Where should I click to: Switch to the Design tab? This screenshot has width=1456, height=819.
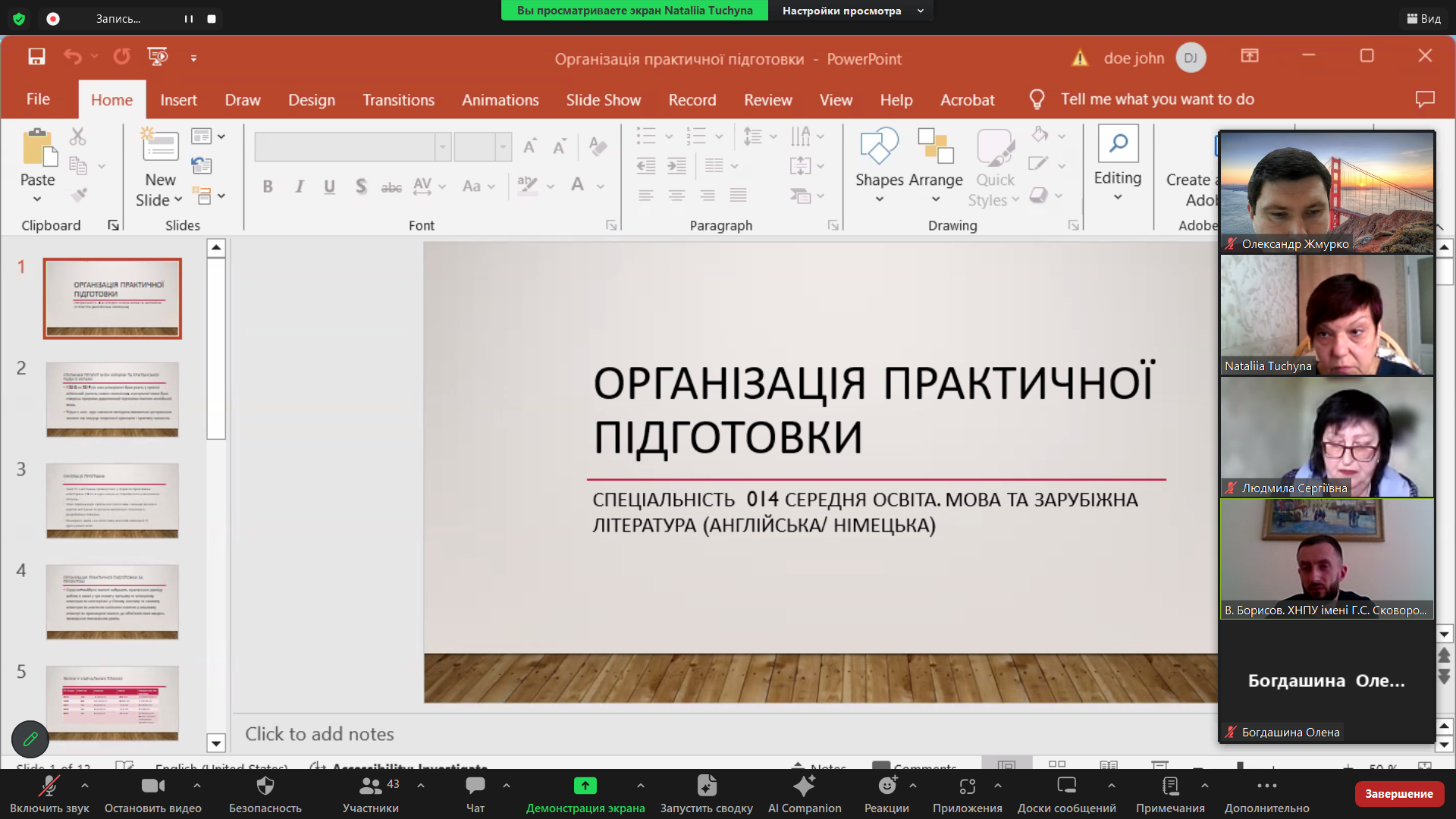click(312, 100)
